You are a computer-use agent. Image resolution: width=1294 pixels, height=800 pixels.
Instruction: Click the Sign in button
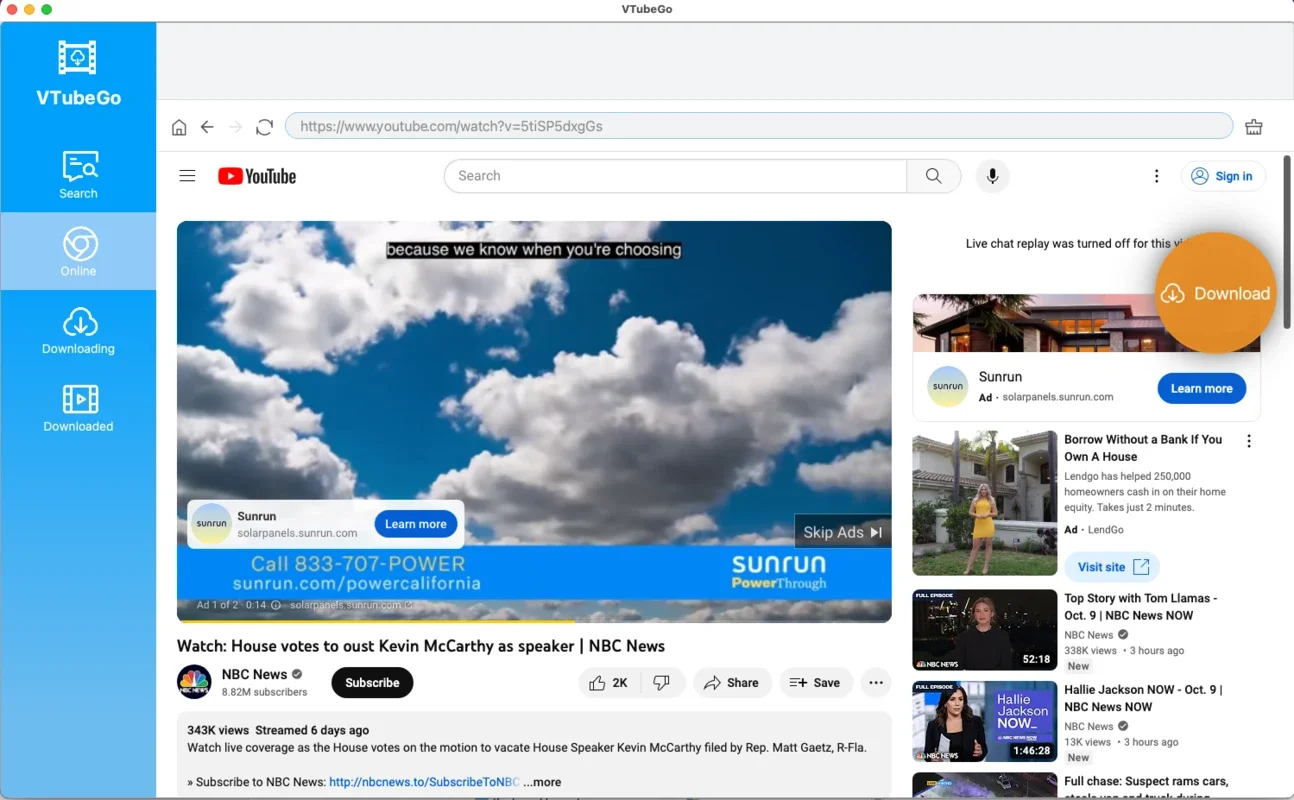[x=1223, y=176]
